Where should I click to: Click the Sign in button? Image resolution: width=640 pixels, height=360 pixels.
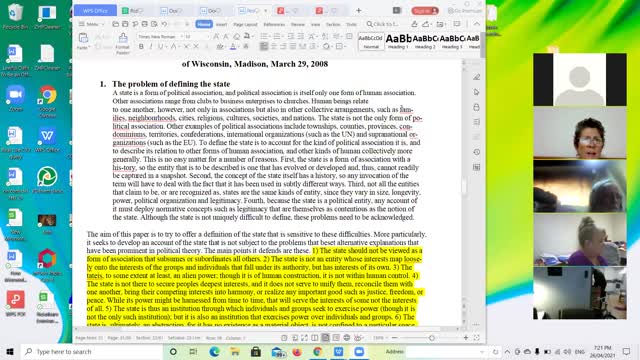point(425,11)
